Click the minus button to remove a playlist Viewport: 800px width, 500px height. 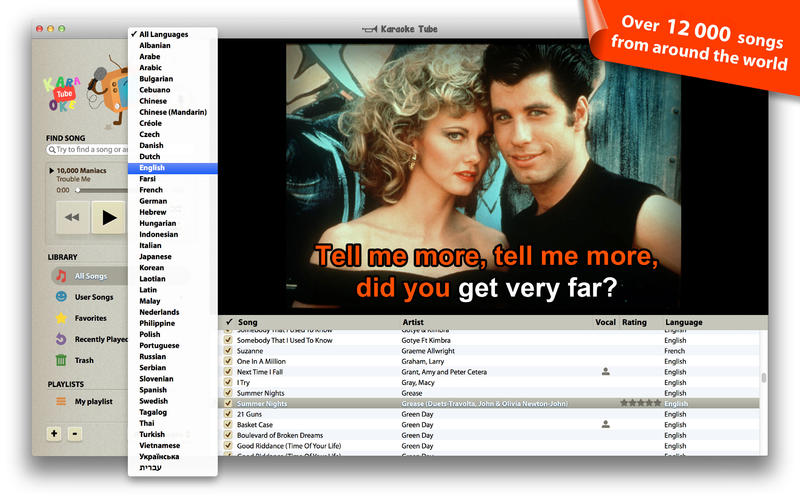pyautogui.click(x=75, y=434)
